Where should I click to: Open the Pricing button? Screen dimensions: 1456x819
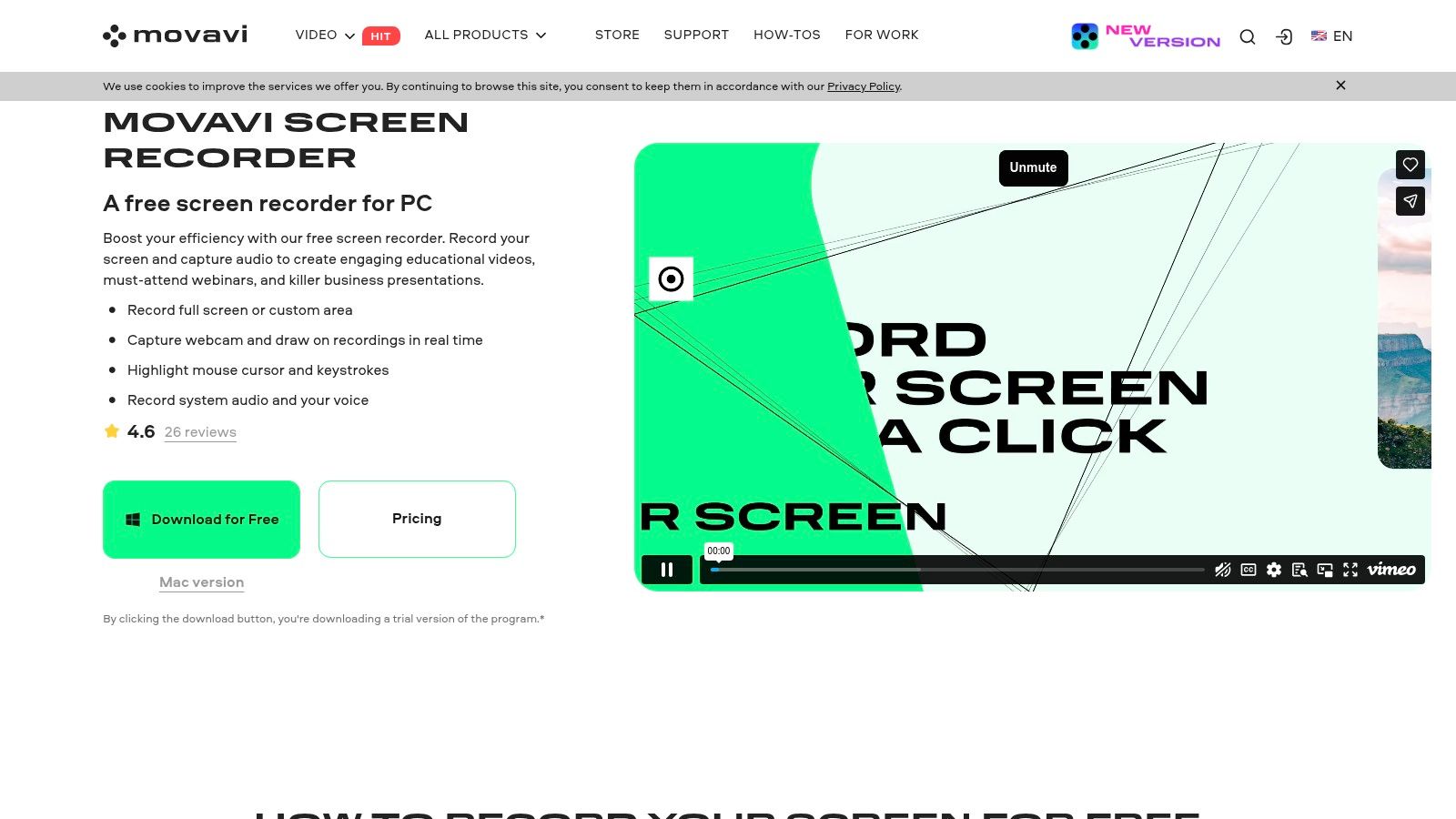[417, 519]
